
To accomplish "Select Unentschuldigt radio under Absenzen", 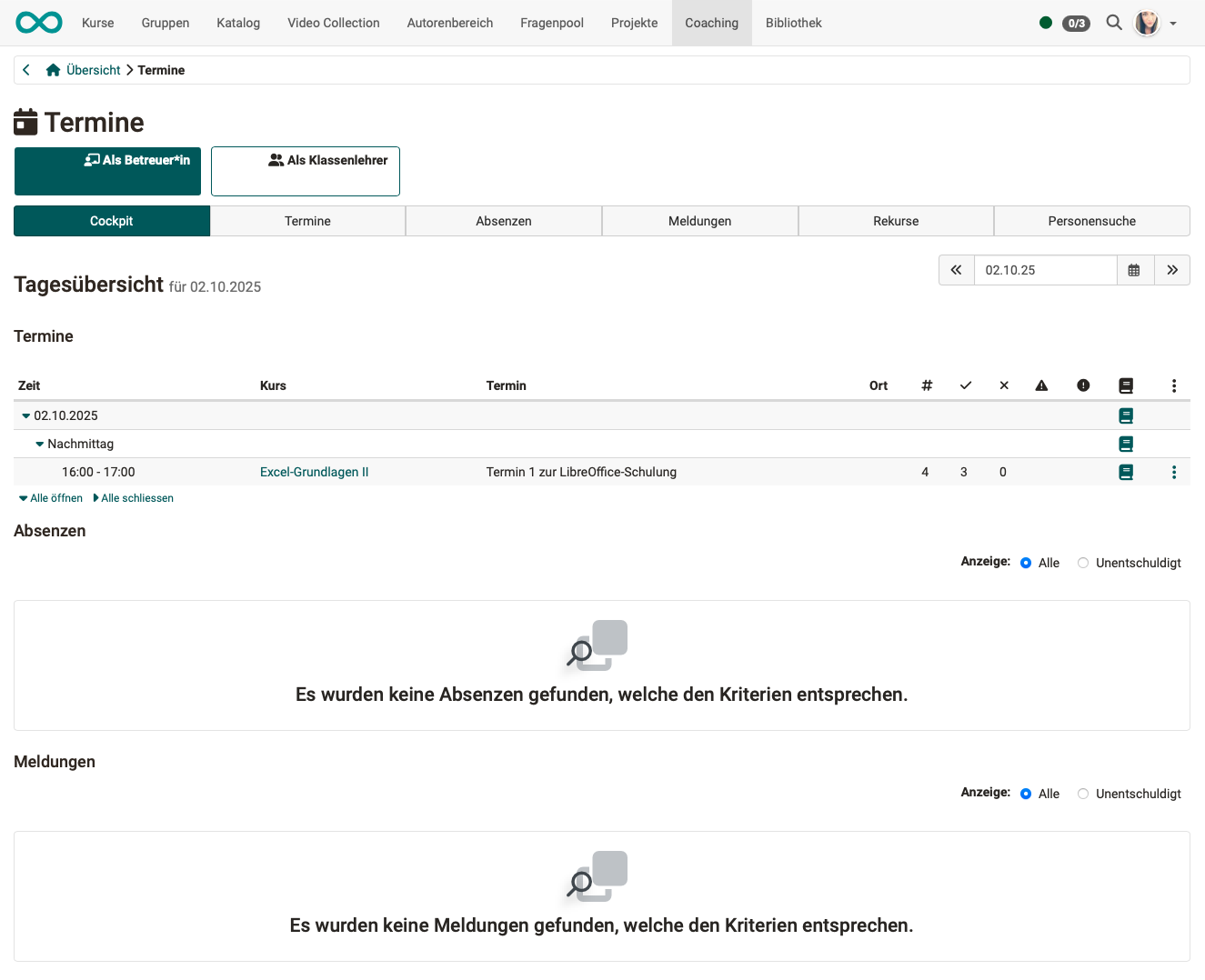I will 1083,563.
